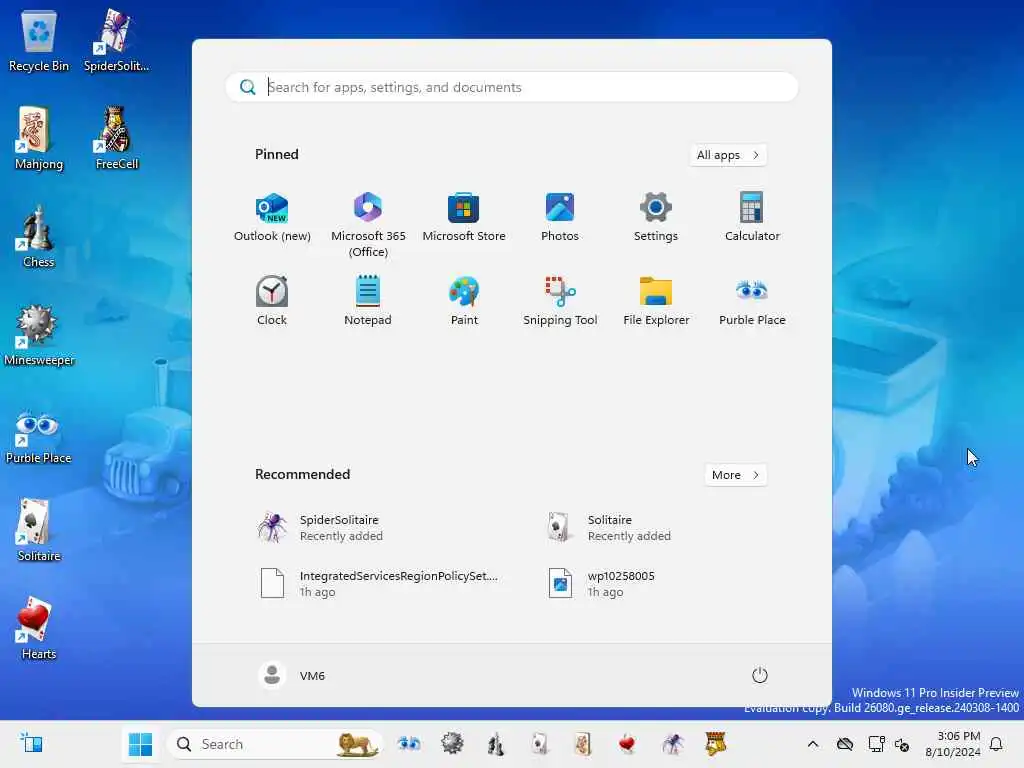The height and width of the screenshot is (768, 1024).
Task: Open Mahjong from the taskbar
Action: (x=583, y=744)
